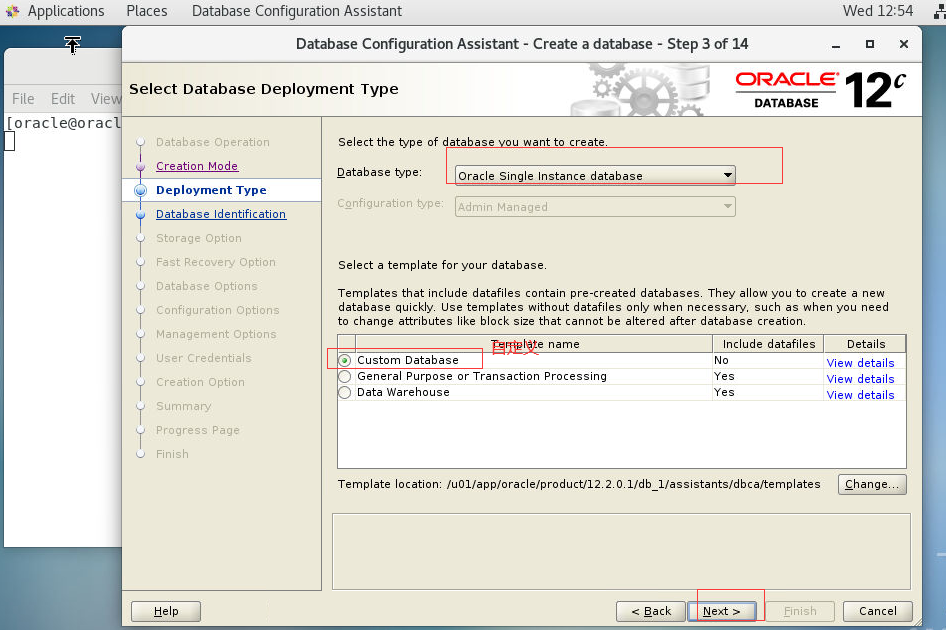Screen dimensions: 946x630
Task: Open Edit menu in terminal window
Action: pyautogui.click(x=63, y=98)
